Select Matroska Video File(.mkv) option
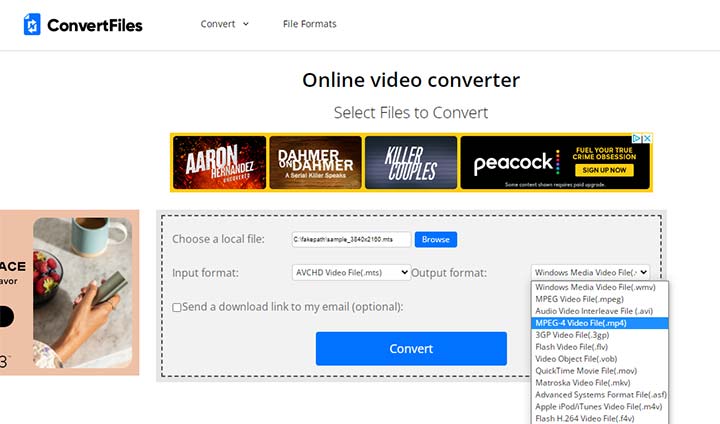720x424 pixels. coord(600,383)
